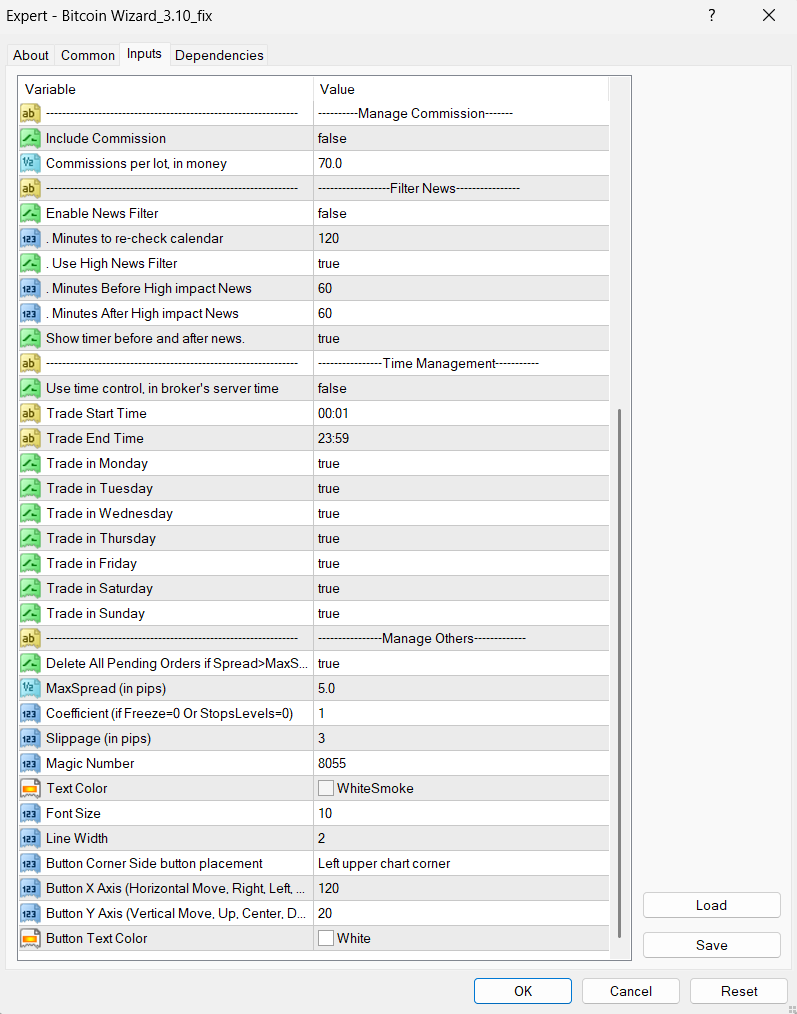797x1014 pixels.
Task: Select the Inputs tab
Action: (144, 54)
